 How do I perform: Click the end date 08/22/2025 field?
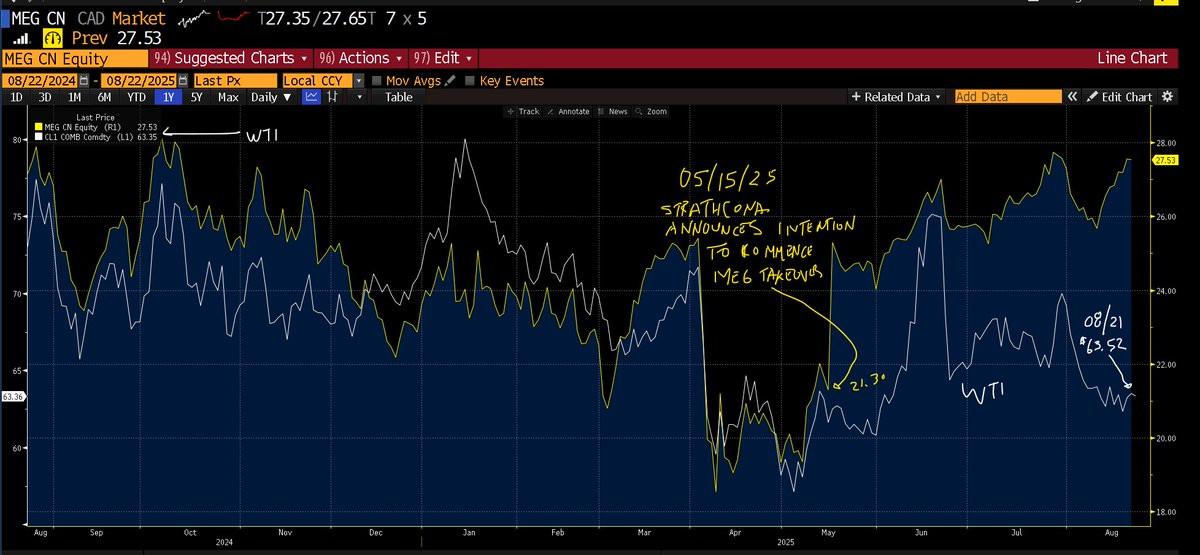(140, 81)
